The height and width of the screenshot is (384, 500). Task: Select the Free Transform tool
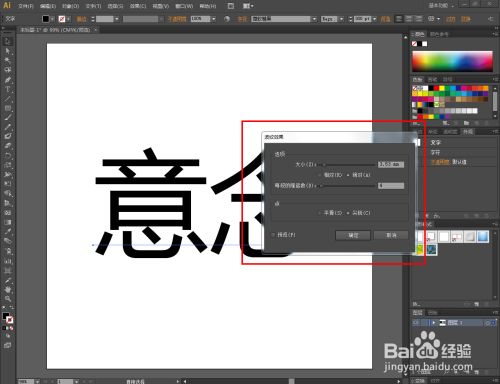point(8,184)
